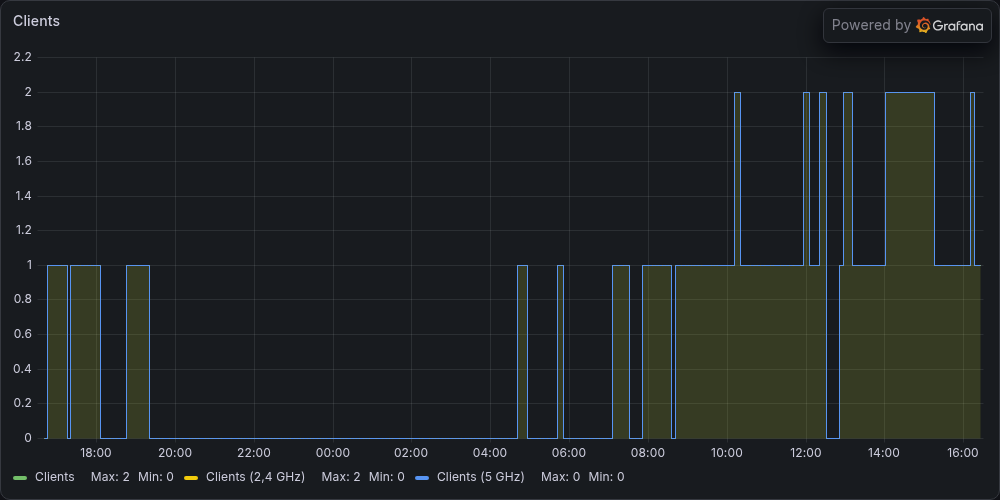Screen dimensions: 1000x500
Task: Click the 10:00 time axis label
Action: point(727,453)
